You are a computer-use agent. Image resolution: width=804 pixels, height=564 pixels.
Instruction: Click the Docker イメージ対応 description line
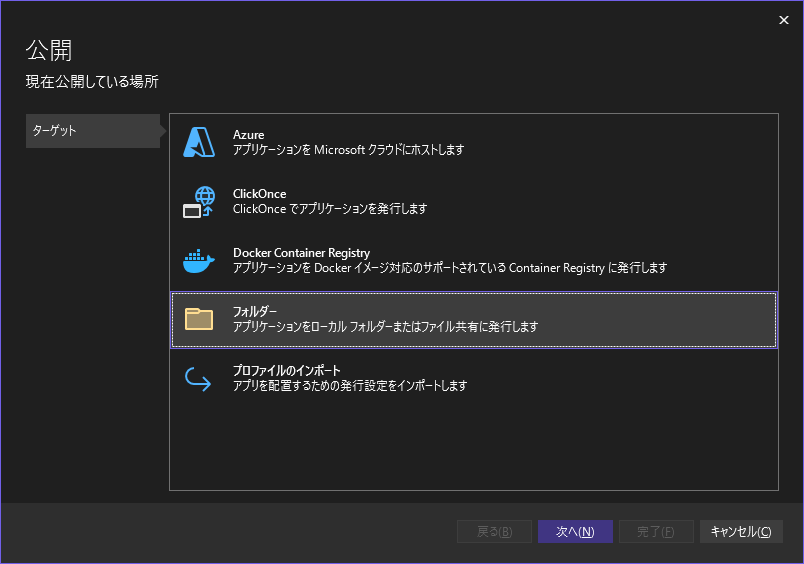[450, 268]
